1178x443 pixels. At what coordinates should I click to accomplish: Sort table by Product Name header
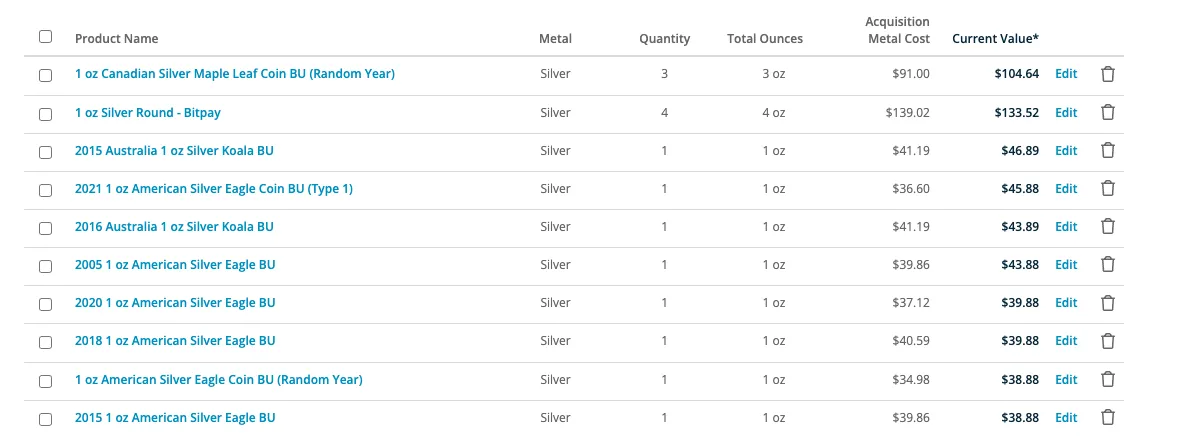pyautogui.click(x=116, y=38)
